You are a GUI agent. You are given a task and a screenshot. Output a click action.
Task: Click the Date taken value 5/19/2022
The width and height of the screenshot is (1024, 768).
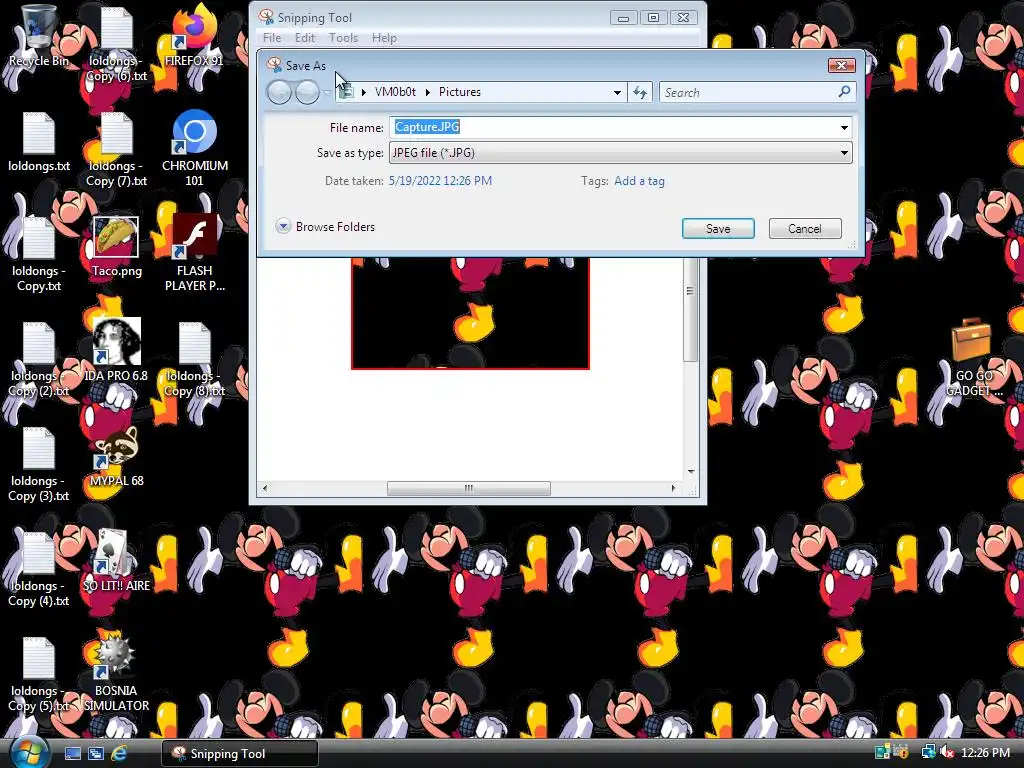[x=440, y=181]
